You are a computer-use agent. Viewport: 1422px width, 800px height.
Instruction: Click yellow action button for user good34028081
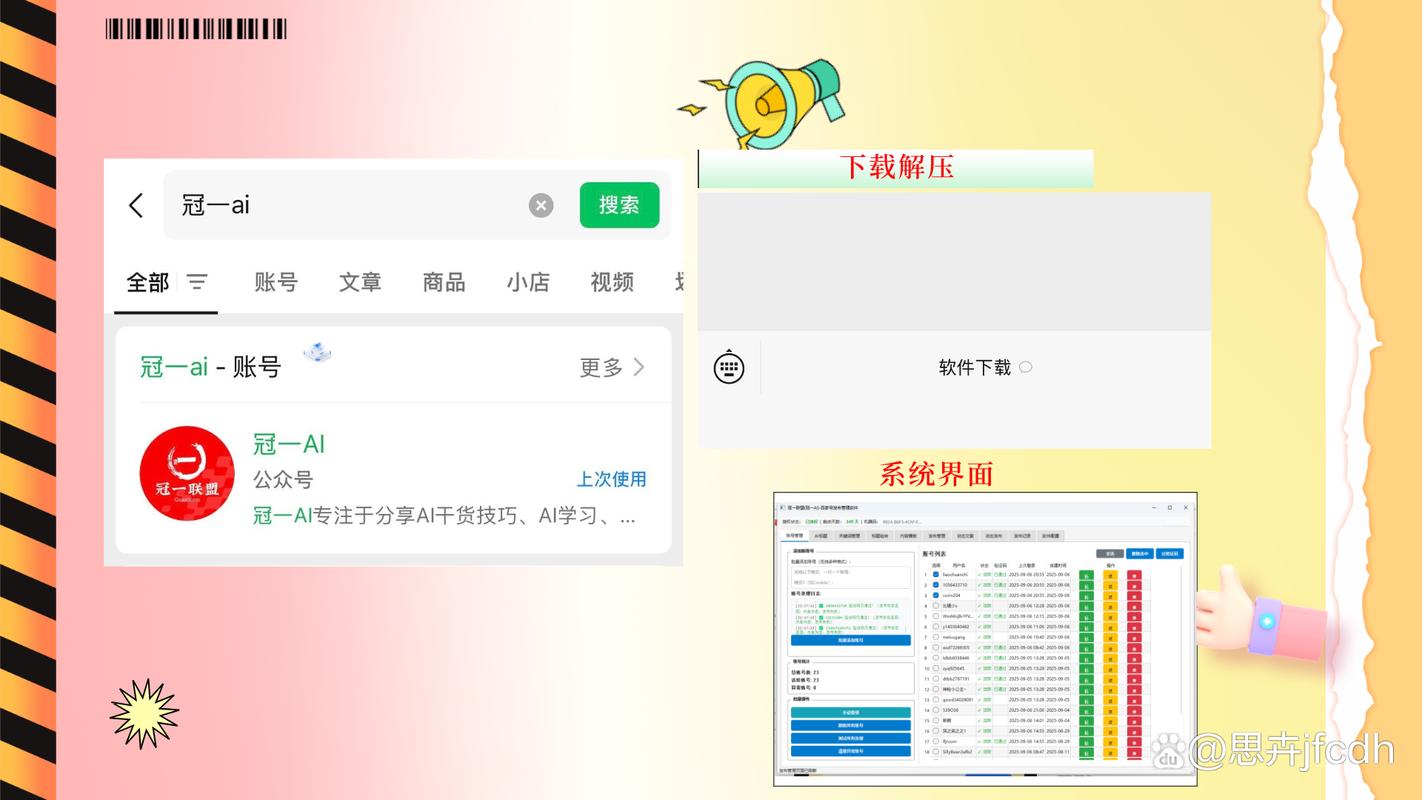(1110, 700)
